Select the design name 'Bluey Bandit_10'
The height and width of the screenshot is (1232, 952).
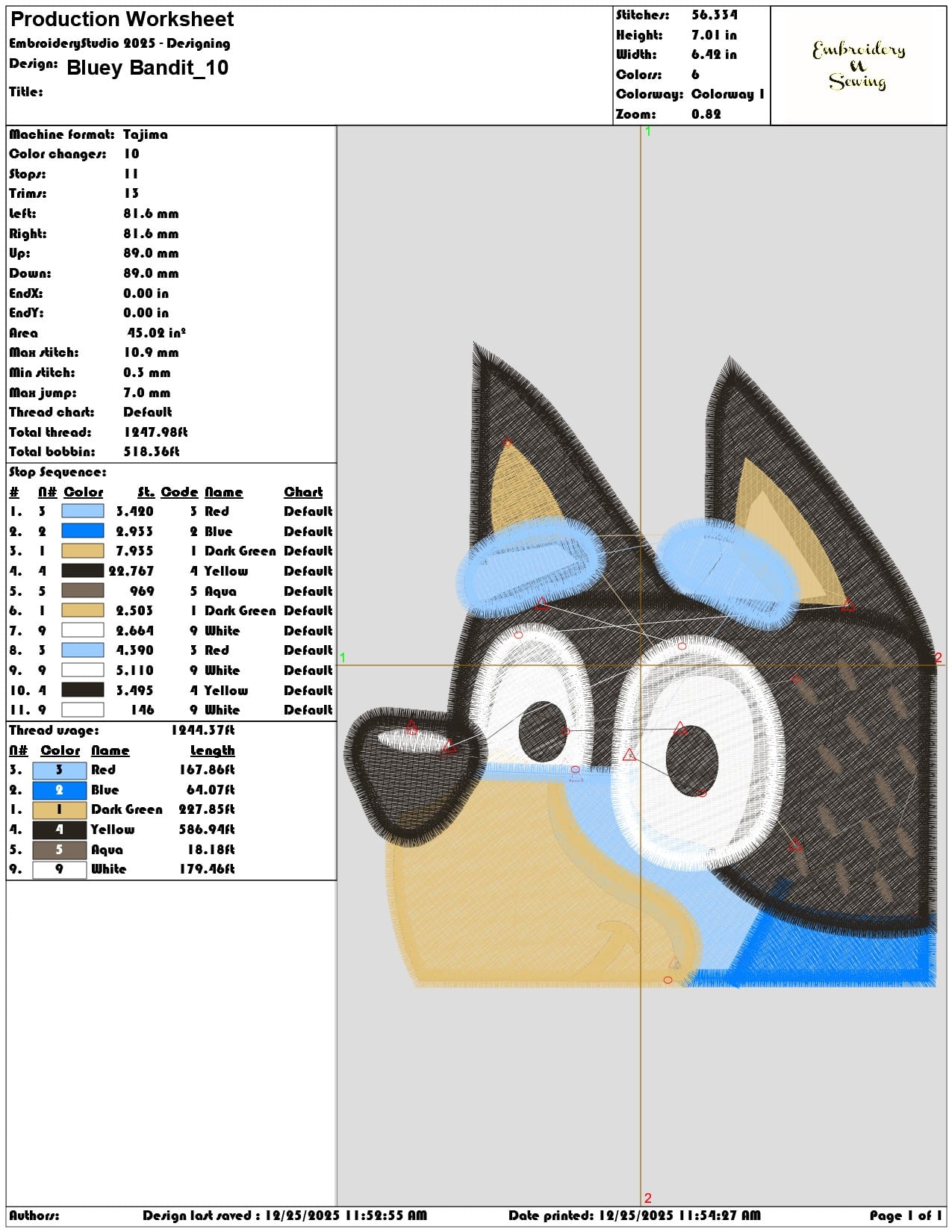click(x=148, y=68)
